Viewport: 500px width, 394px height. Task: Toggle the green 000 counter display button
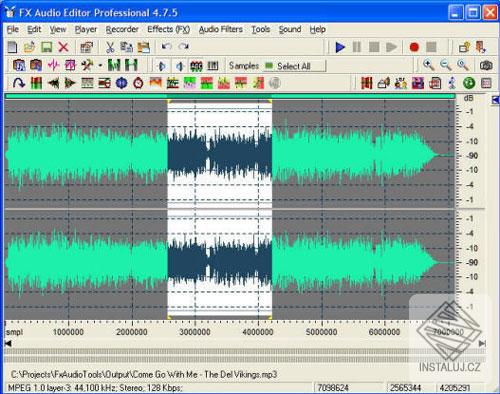point(196,66)
